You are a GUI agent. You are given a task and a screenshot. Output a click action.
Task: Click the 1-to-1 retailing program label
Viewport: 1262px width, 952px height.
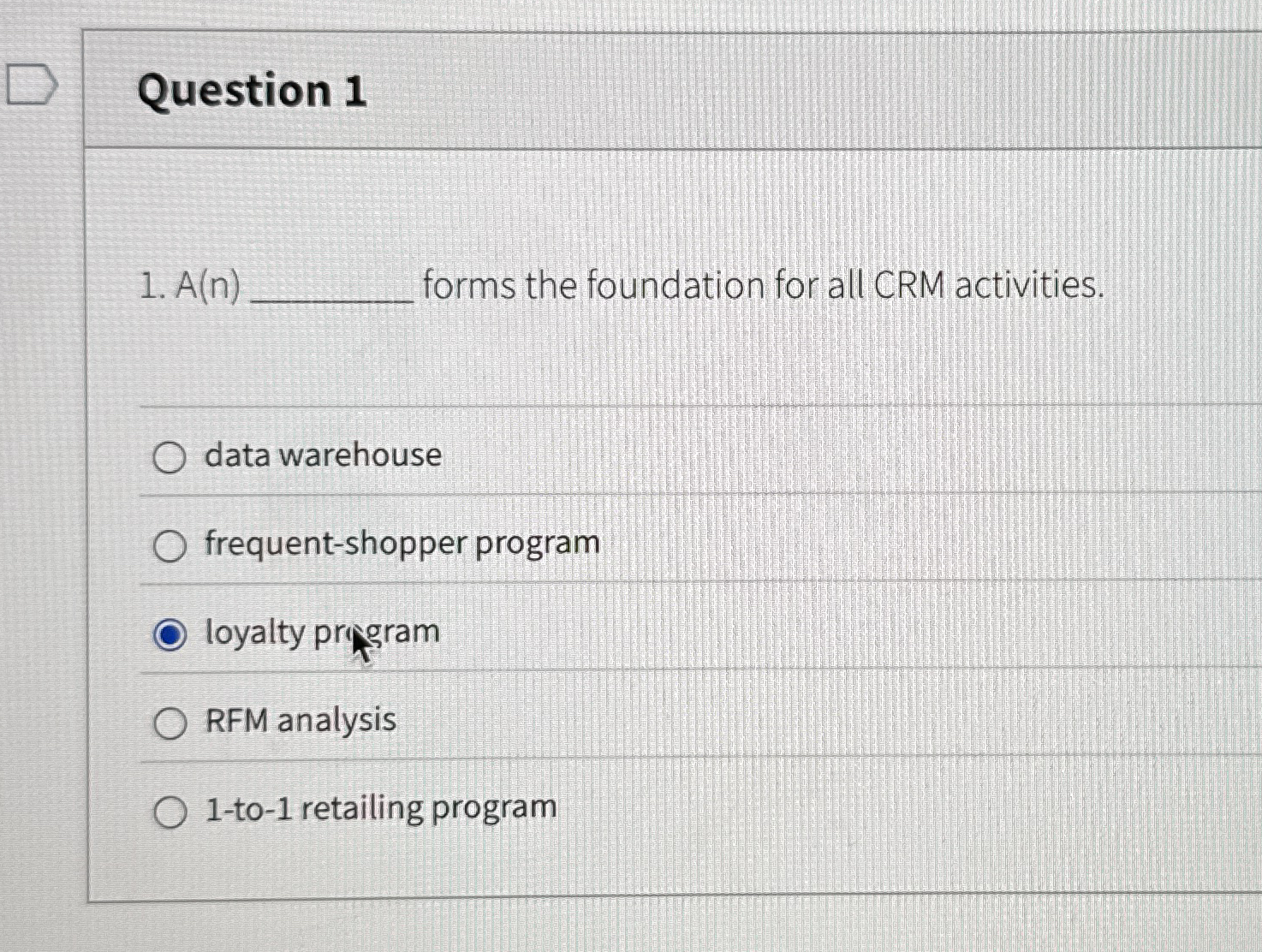tap(378, 806)
